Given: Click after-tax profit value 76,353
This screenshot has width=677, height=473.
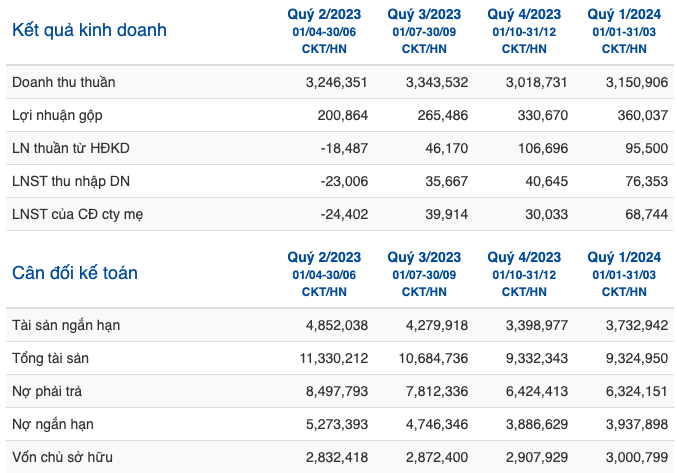Looking at the screenshot, I should [x=647, y=182].
